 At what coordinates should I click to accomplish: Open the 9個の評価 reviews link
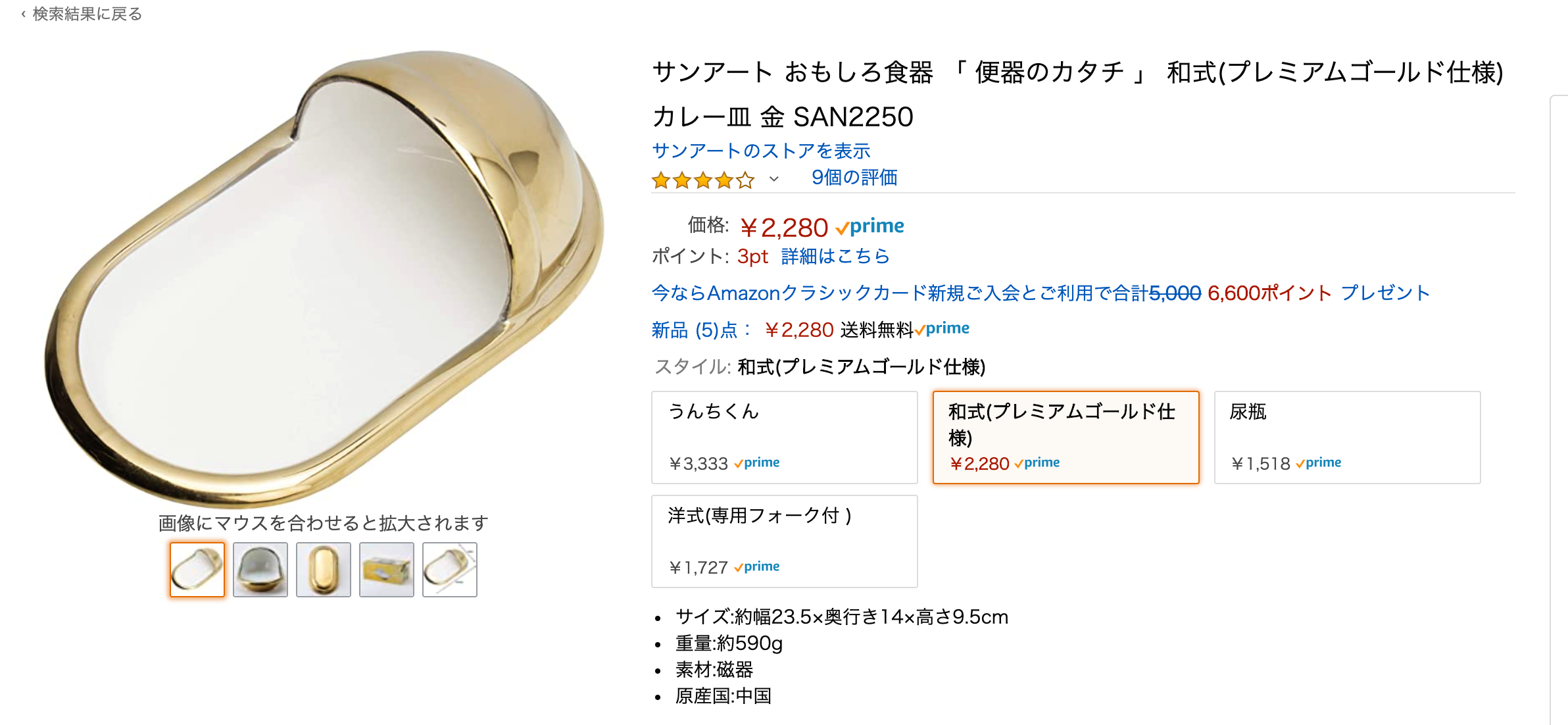point(854,178)
